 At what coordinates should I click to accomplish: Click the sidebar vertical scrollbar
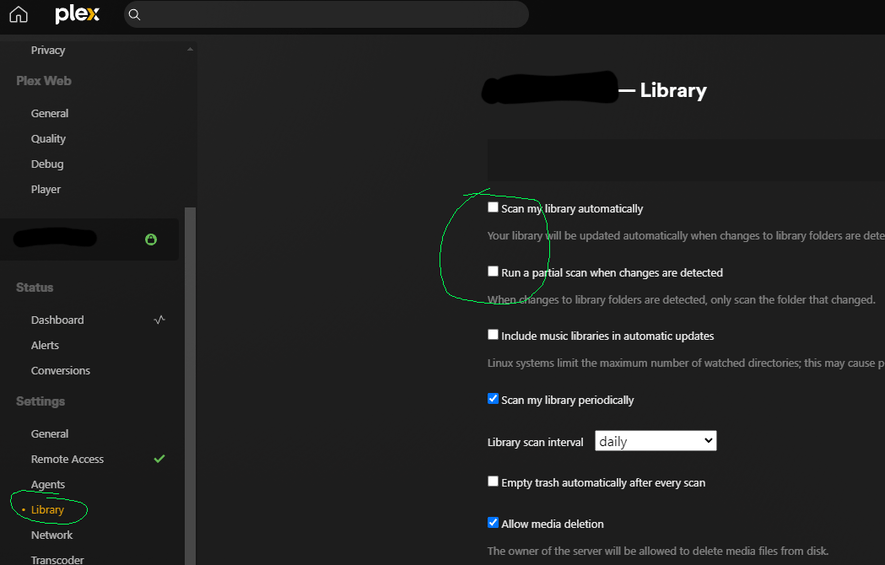click(190, 386)
